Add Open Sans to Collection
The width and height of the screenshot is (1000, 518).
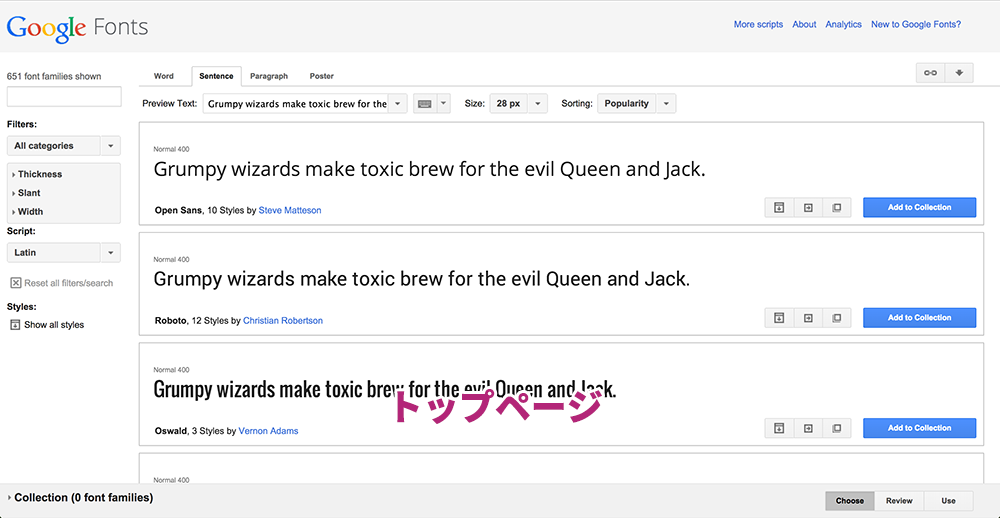[x=920, y=207]
